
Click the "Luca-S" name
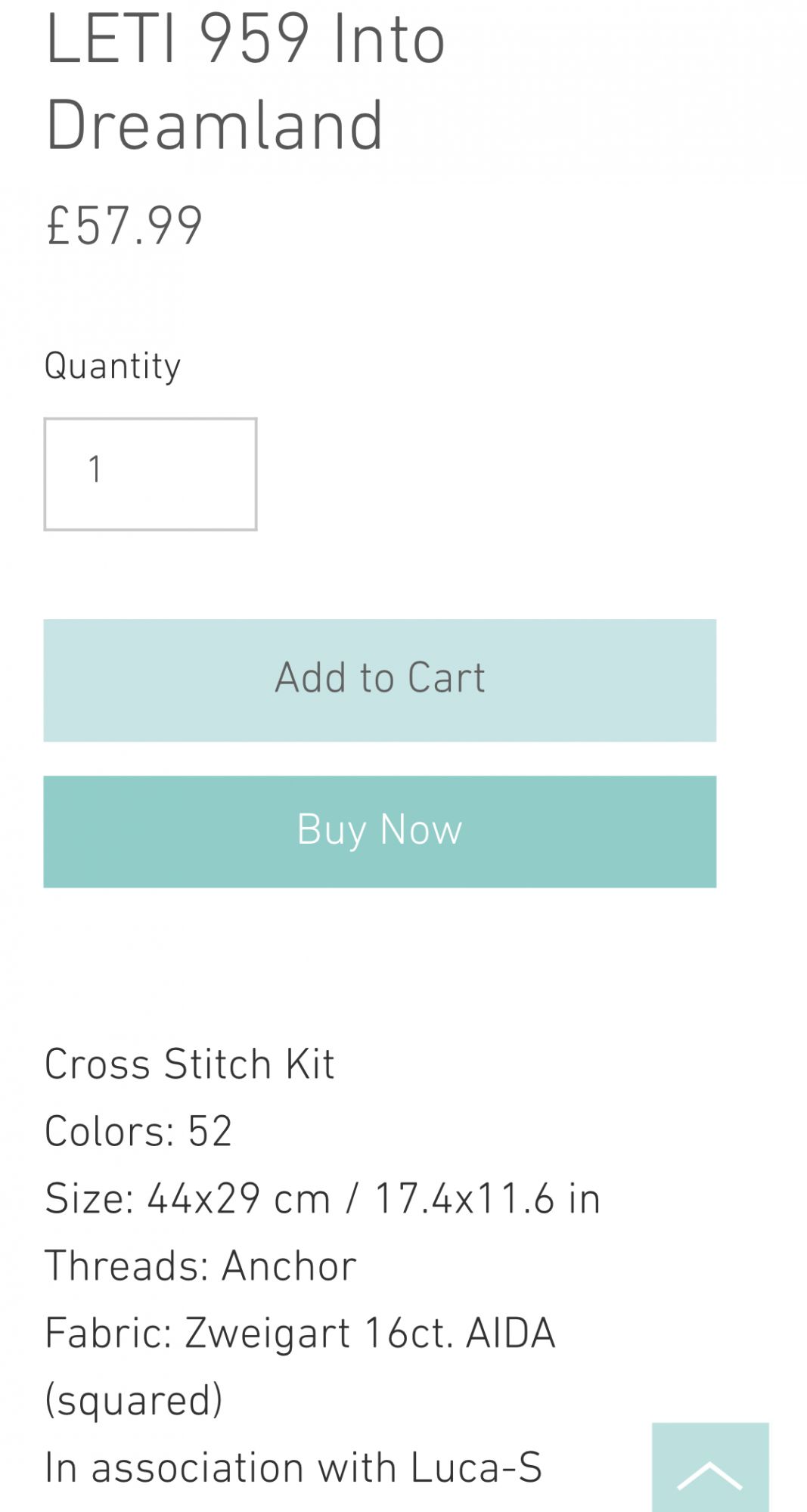[x=476, y=1467]
